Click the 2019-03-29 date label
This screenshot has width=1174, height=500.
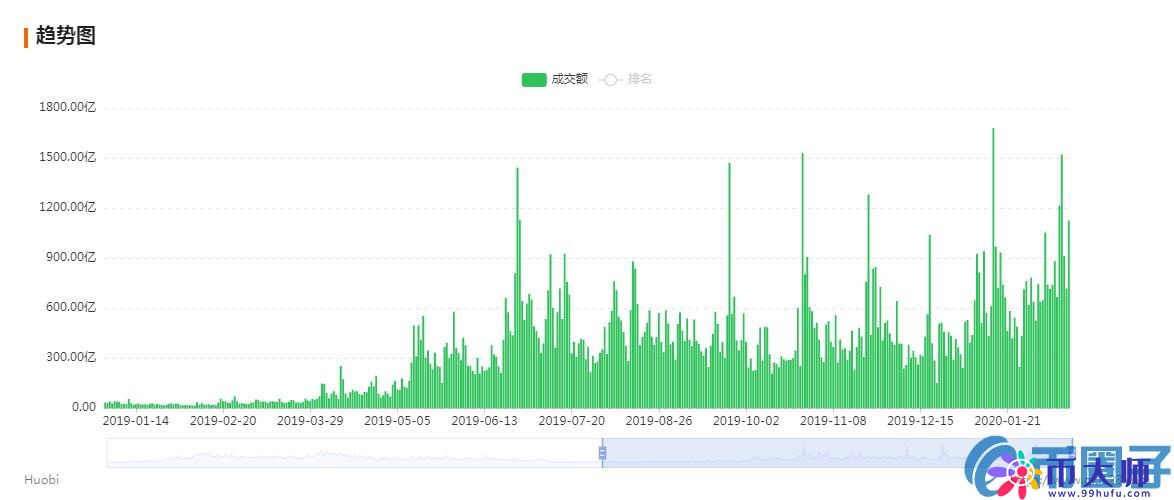[x=310, y=421]
